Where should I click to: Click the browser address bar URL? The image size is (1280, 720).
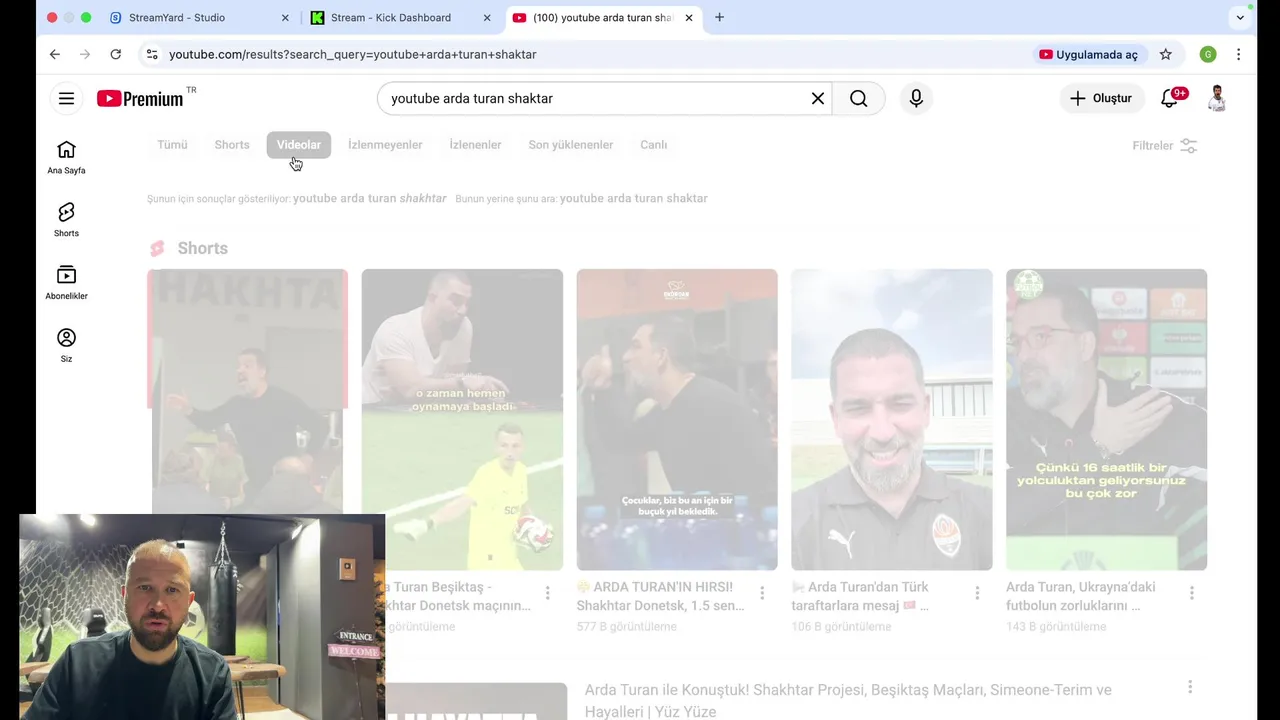click(x=352, y=54)
